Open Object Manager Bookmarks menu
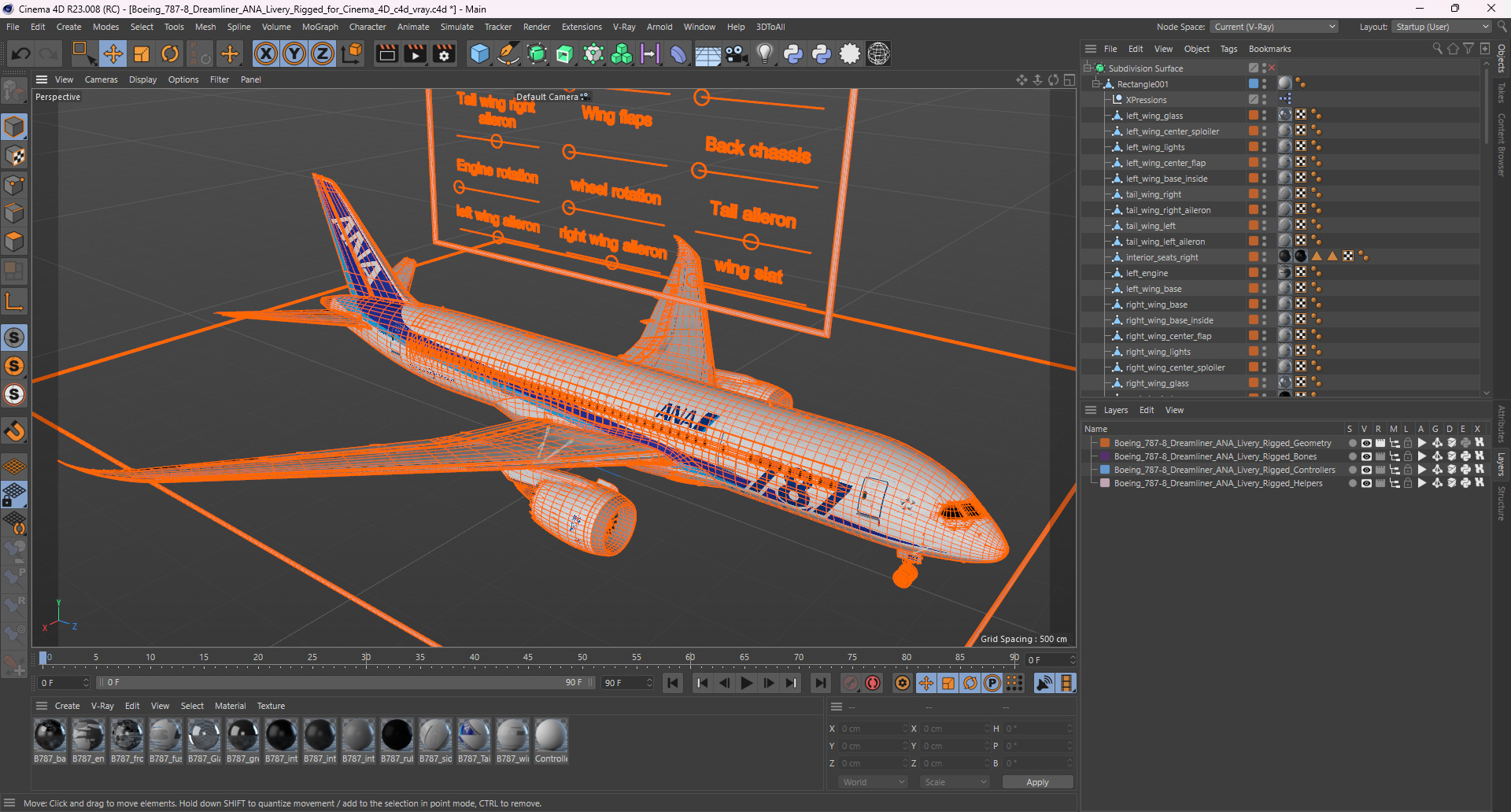Viewport: 1511px width, 812px height. pos(1269,49)
